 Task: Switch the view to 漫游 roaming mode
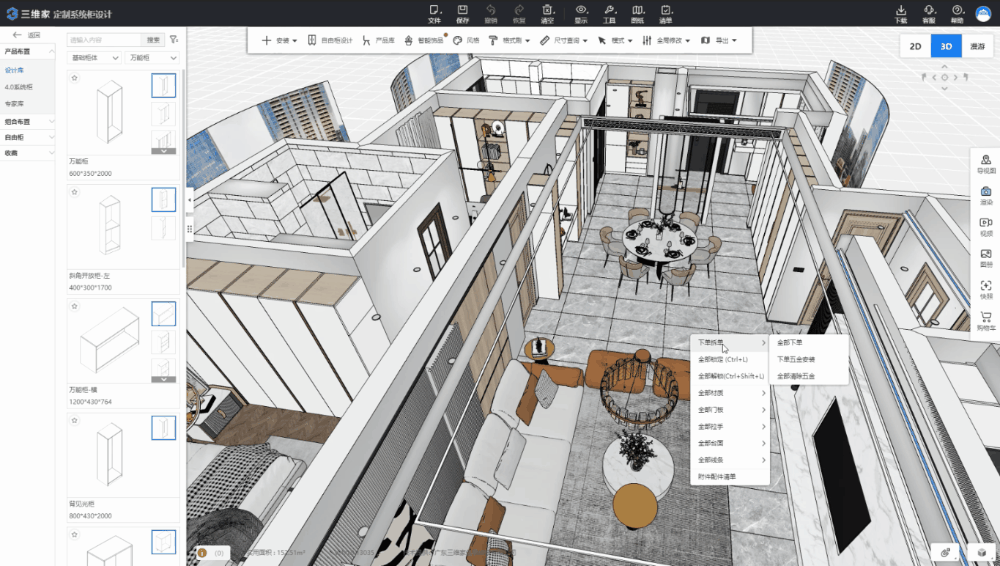click(x=977, y=47)
